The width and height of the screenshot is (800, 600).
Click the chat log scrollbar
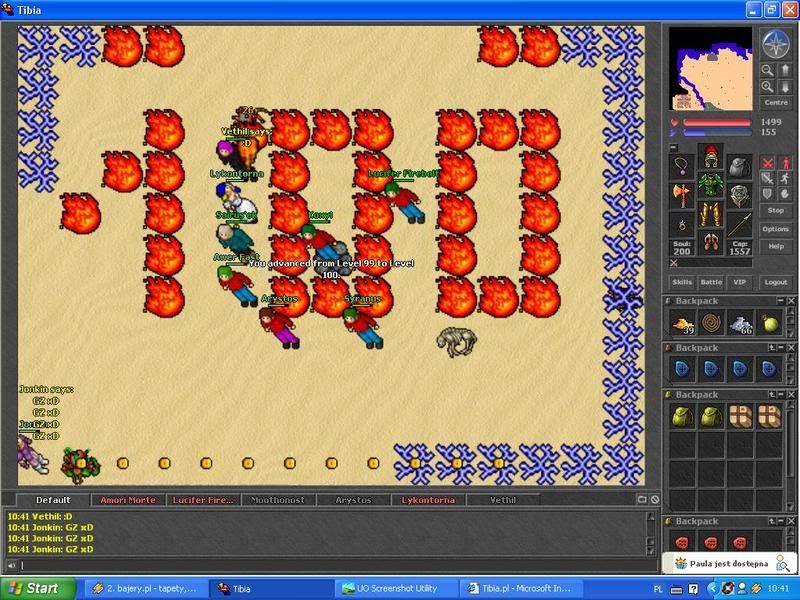[x=651, y=533]
